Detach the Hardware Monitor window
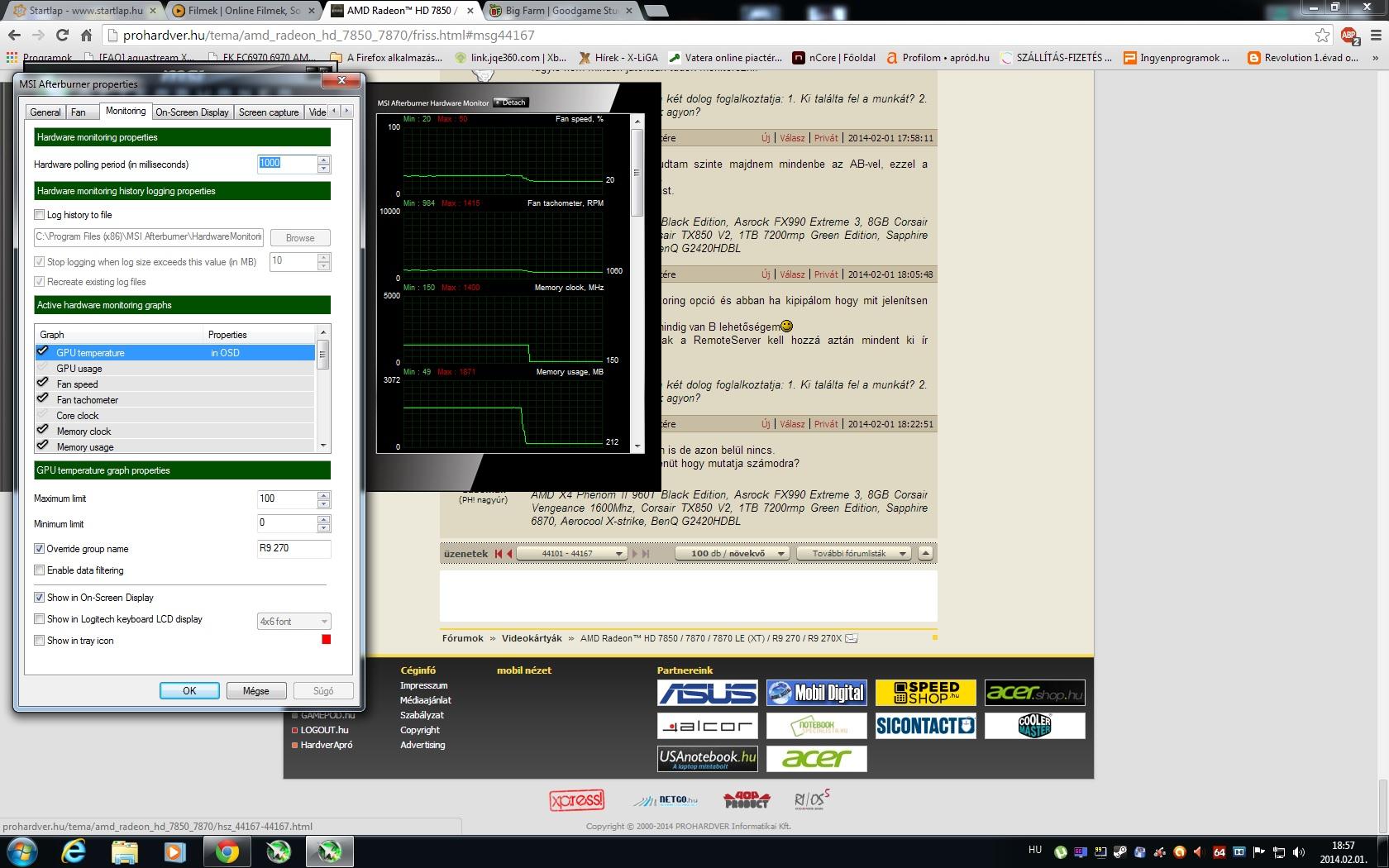 pyautogui.click(x=511, y=103)
